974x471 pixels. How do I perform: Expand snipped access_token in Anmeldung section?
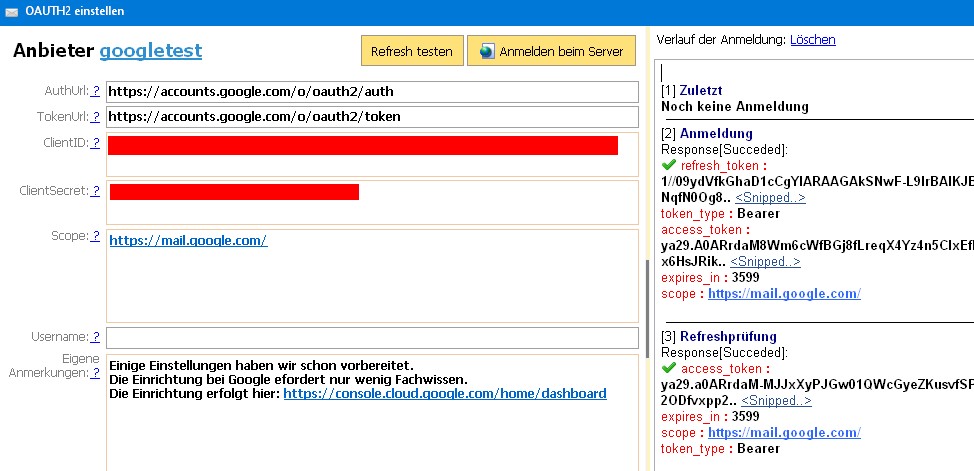click(765, 262)
